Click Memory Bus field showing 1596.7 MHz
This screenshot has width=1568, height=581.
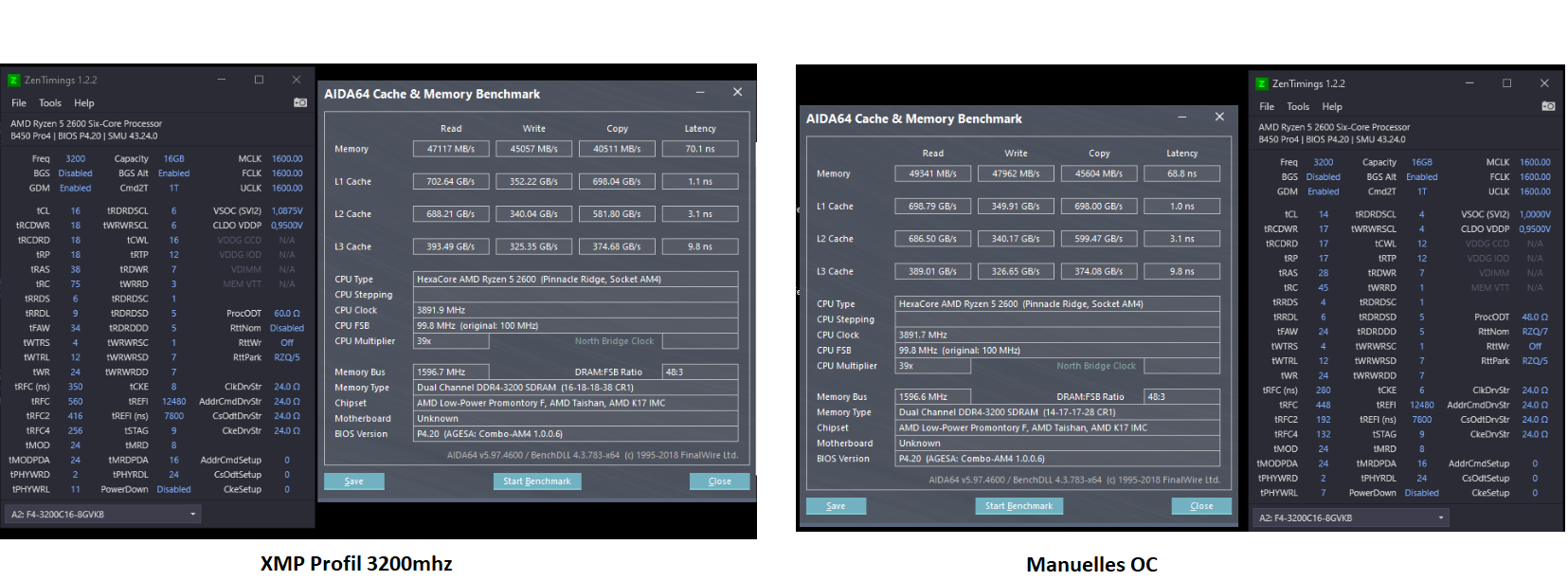pos(451,372)
